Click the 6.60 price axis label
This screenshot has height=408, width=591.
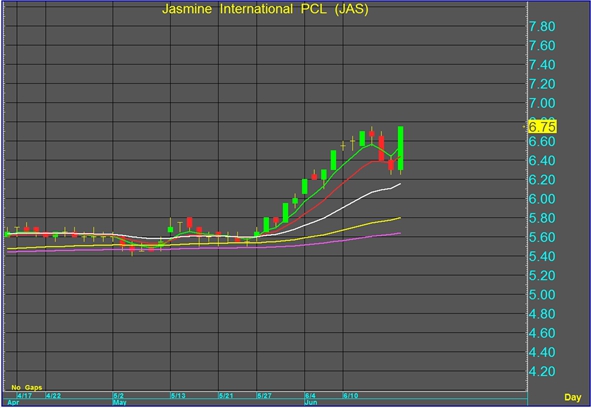[542, 141]
